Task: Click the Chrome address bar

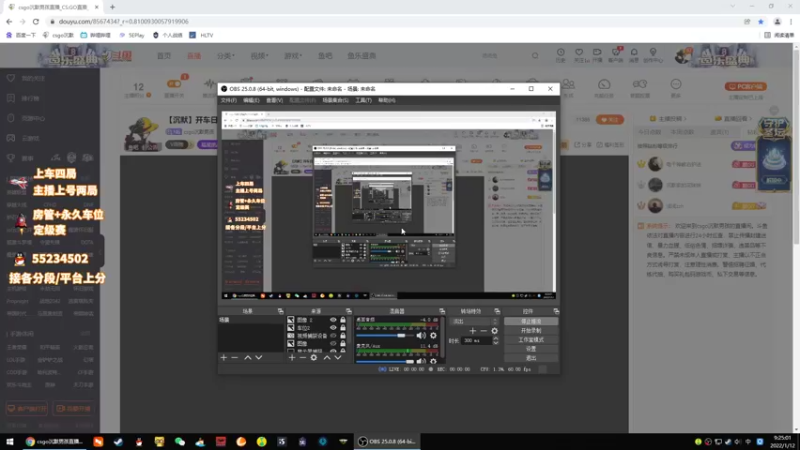Action: coord(393,21)
